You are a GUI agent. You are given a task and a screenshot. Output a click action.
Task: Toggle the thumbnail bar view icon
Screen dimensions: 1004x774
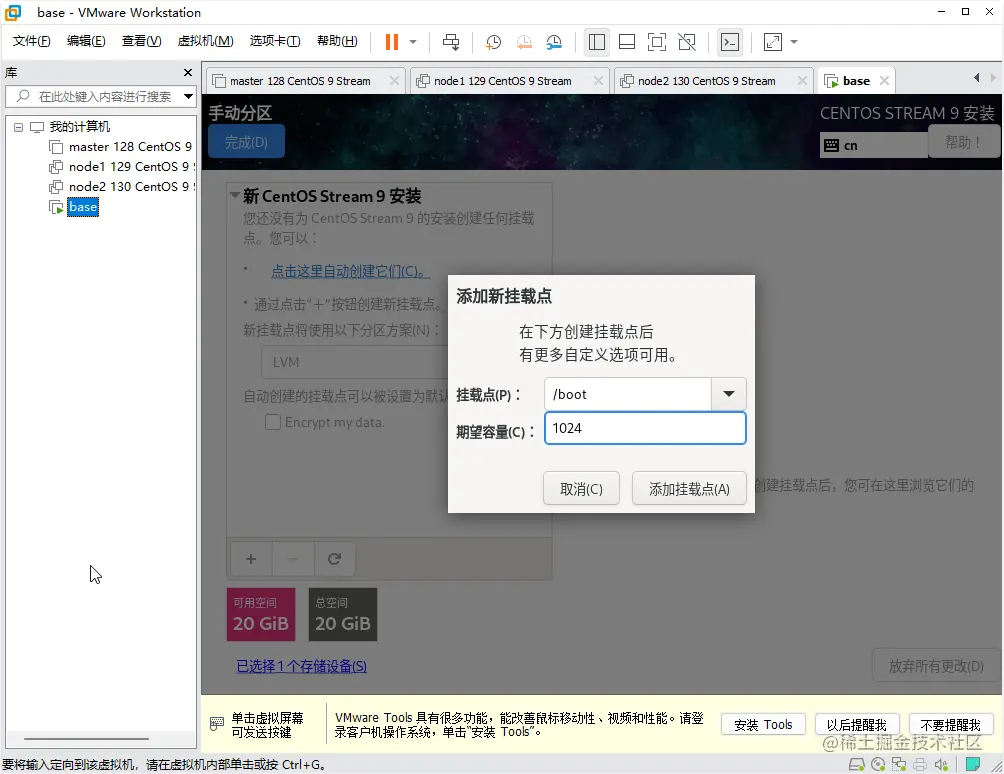(627, 42)
